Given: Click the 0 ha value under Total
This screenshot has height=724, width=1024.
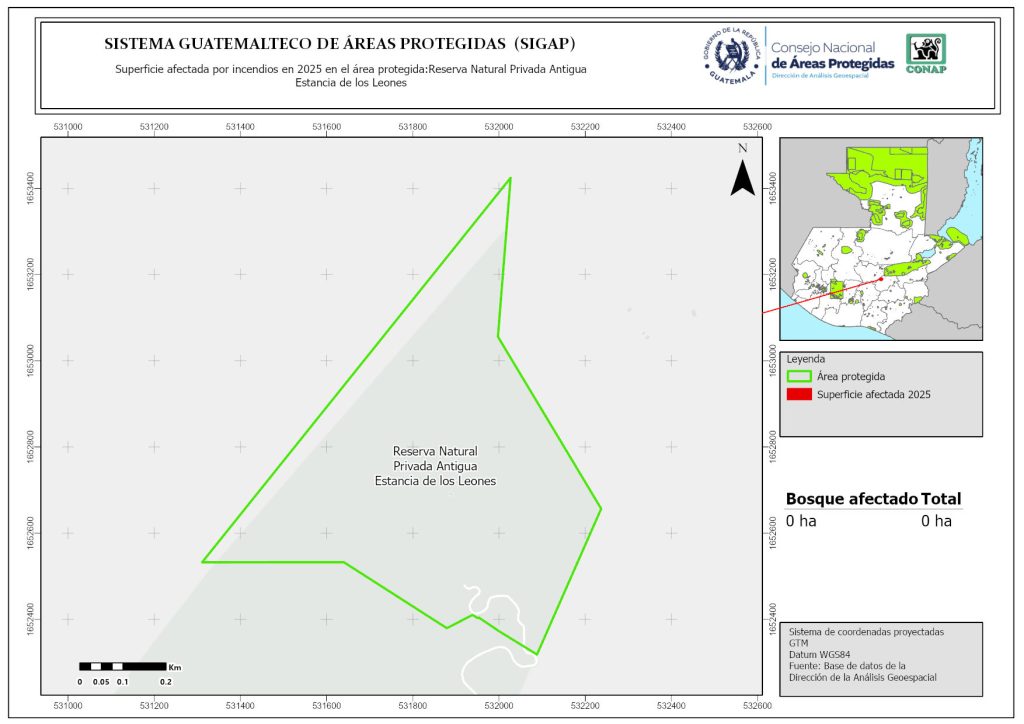Looking at the screenshot, I should tap(936, 521).
